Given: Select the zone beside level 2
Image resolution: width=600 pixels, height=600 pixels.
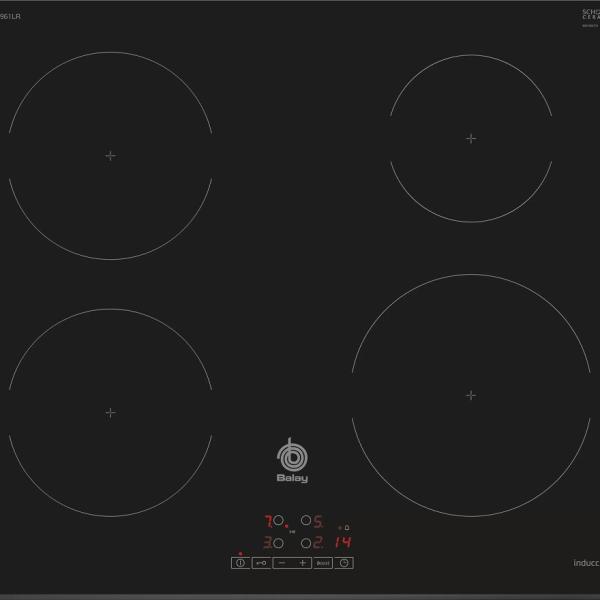Looking at the screenshot, I should (306, 543).
